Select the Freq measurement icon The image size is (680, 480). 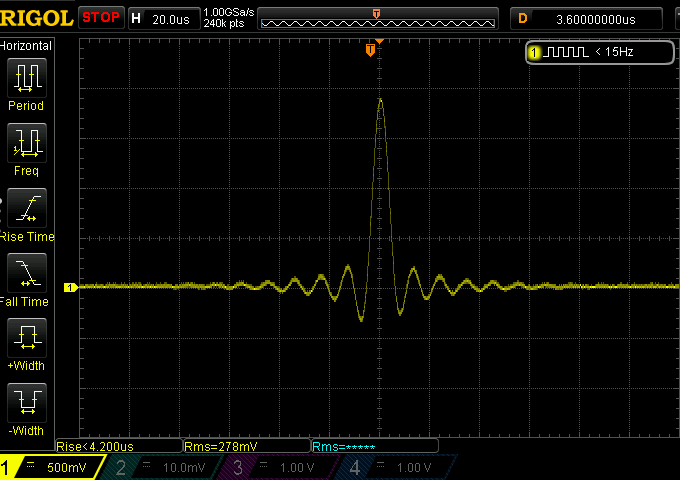tap(26, 143)
